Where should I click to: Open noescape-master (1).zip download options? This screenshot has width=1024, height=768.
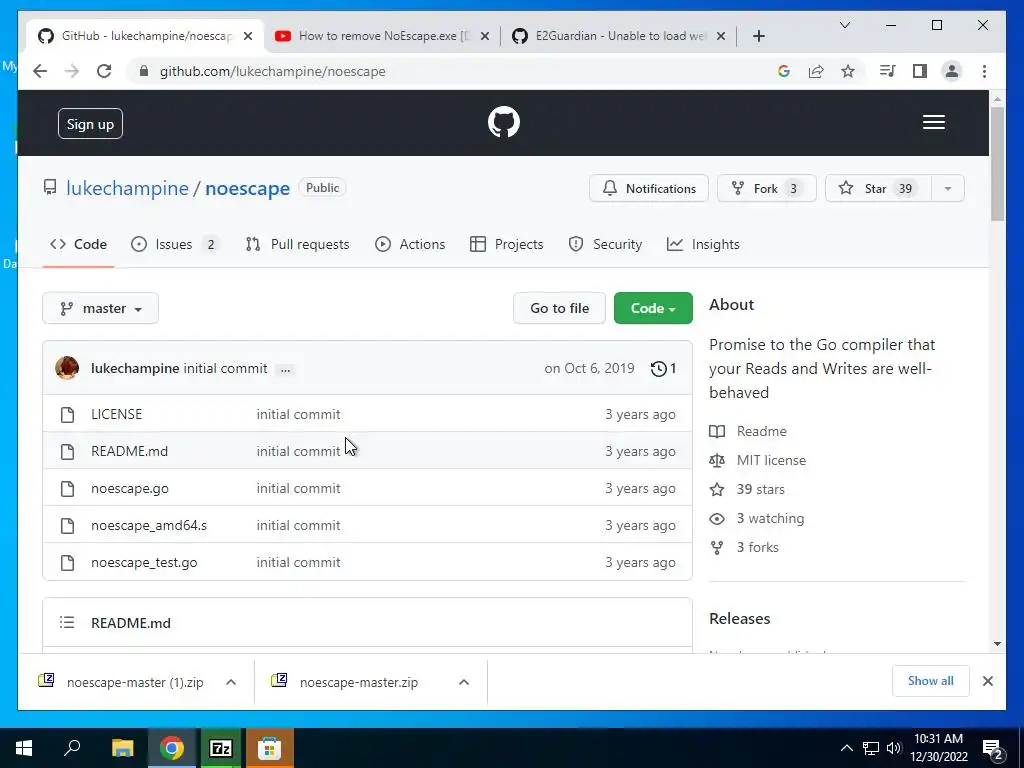click(x=231, y=682)
